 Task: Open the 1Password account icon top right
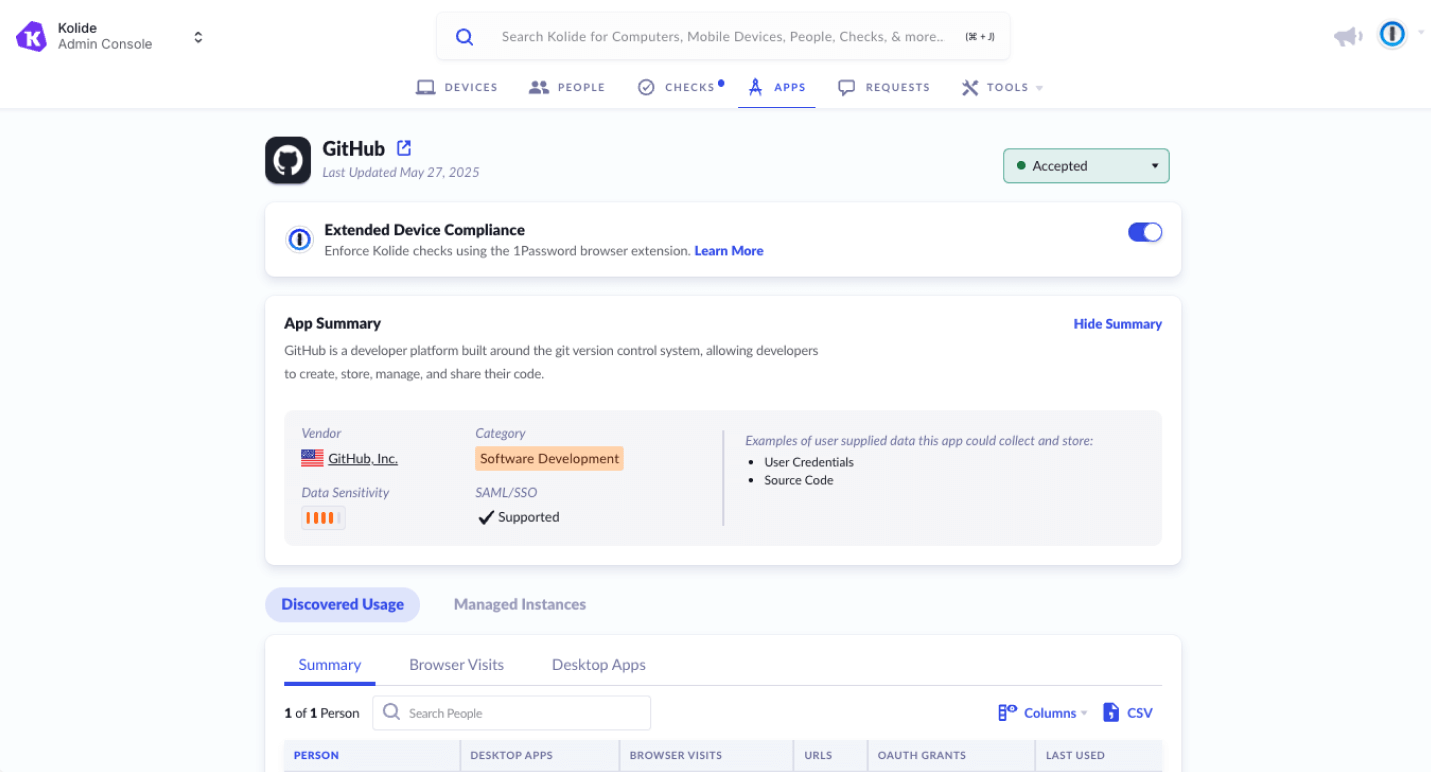(1391, 33)
